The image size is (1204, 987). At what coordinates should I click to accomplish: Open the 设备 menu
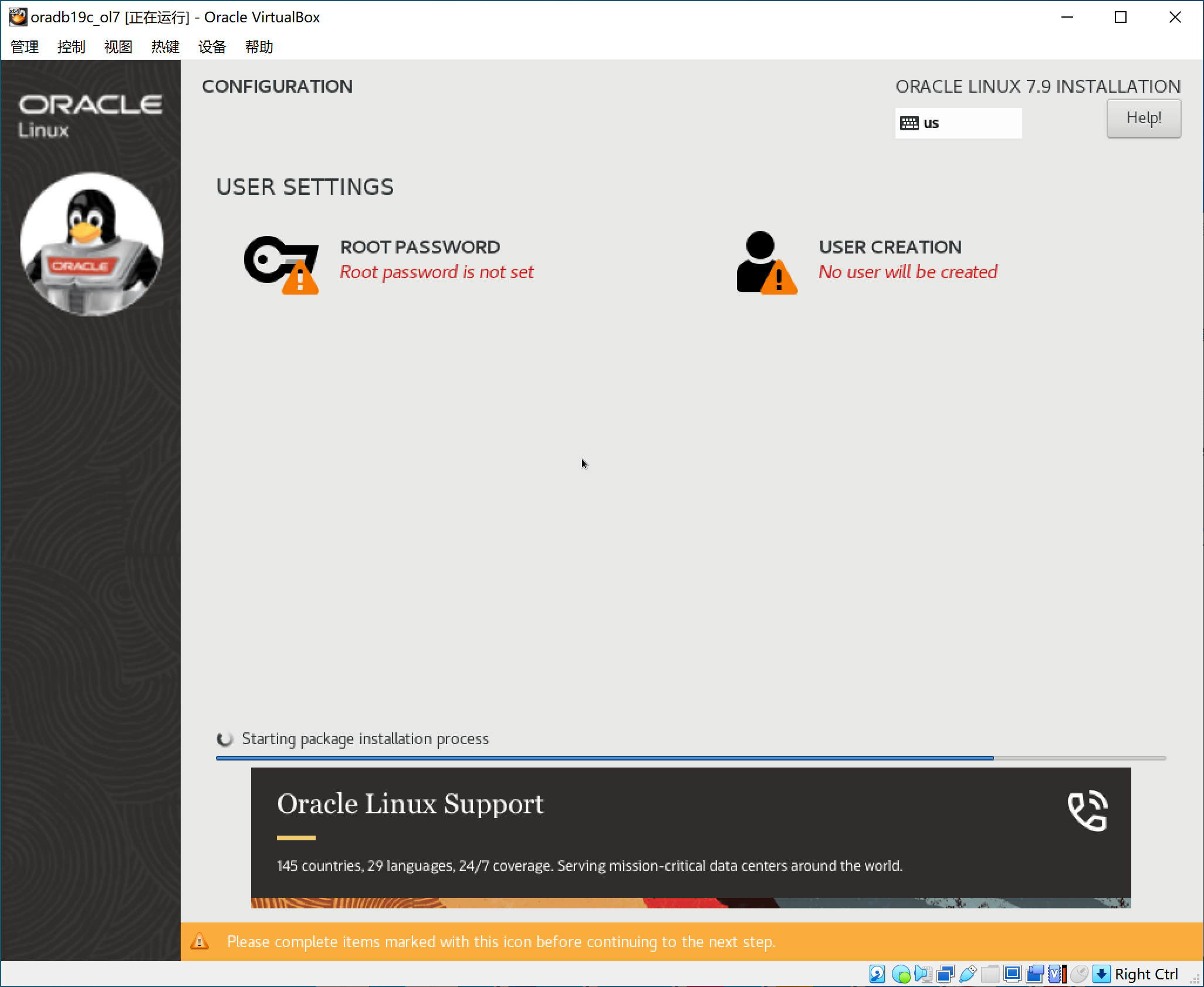pyautogui.click(x=212, y=47)
